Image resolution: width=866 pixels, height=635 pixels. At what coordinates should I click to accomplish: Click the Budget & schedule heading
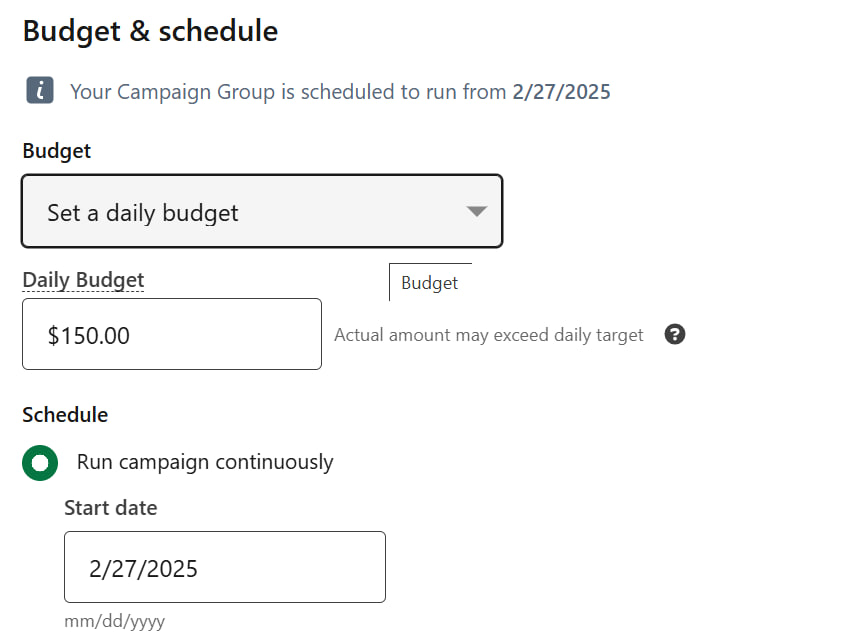coord(150,31)
